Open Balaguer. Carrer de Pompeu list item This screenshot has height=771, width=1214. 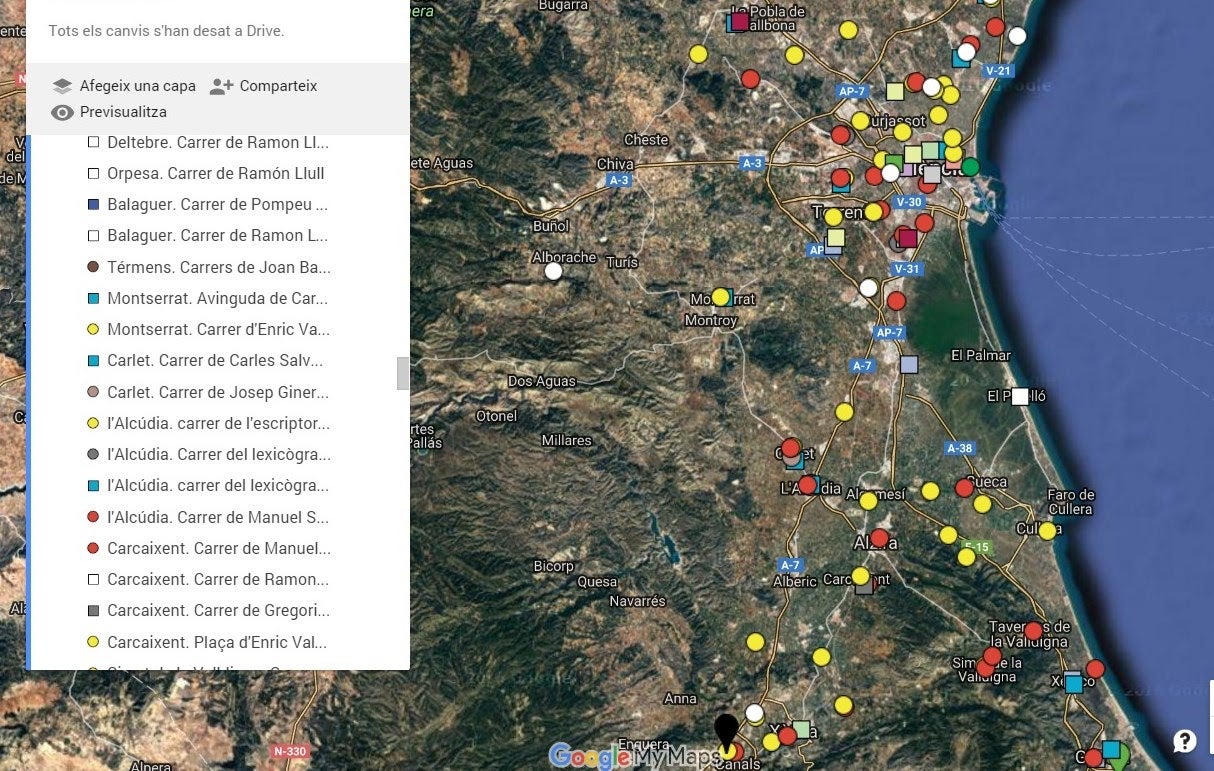point(217,205)
